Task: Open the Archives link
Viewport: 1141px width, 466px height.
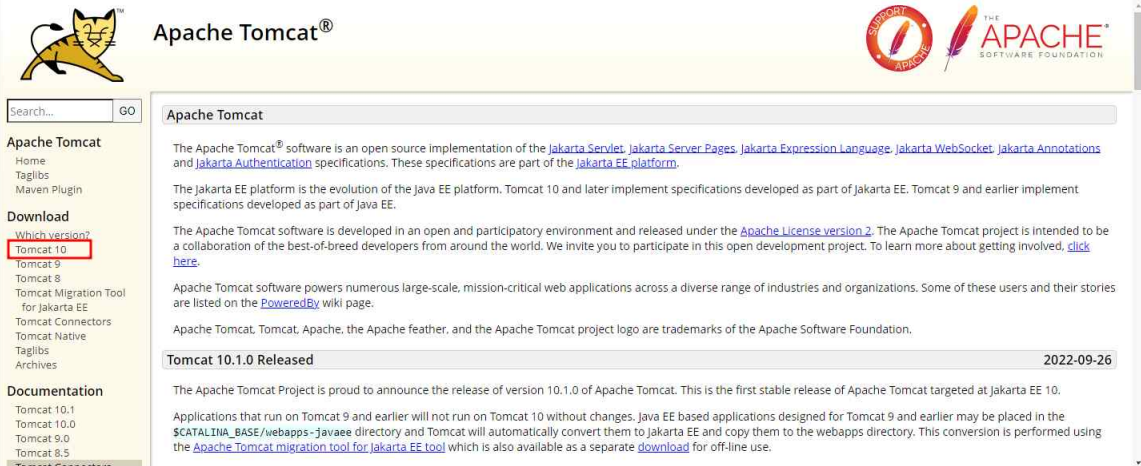Action: click(36, 366)
